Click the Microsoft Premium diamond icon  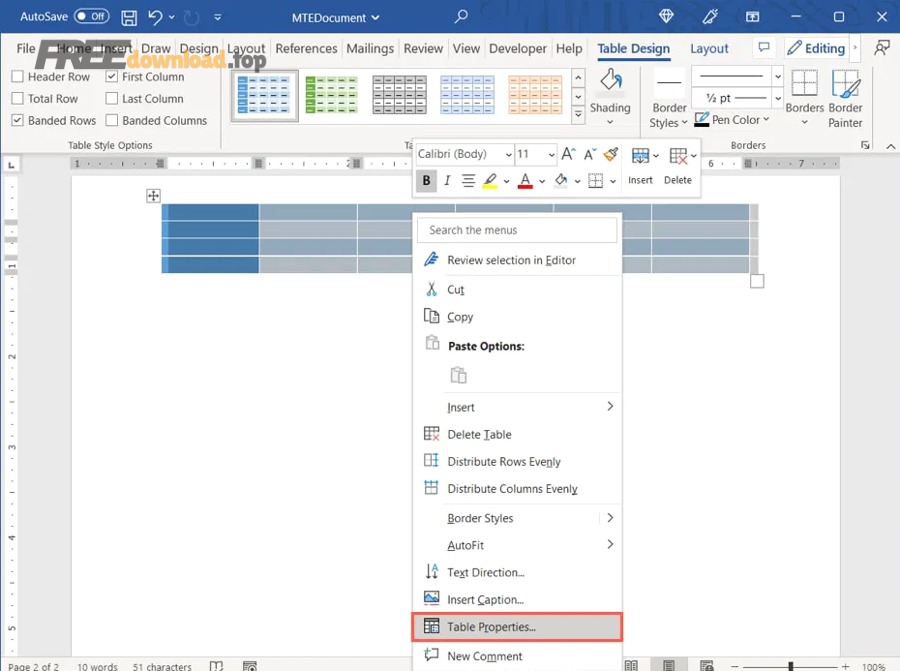666,17
